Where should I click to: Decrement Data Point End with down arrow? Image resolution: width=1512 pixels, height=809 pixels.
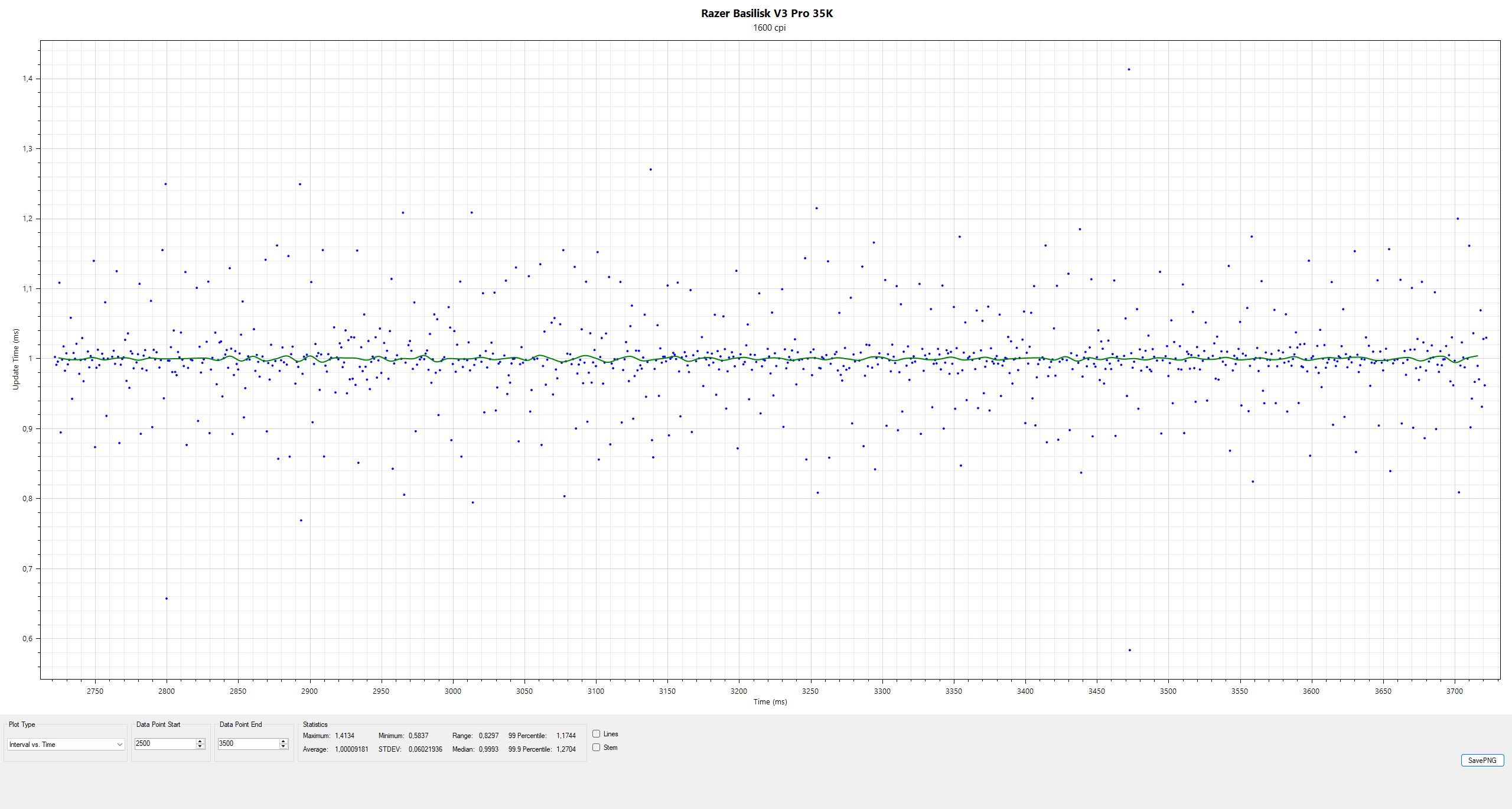click(283, 746)
